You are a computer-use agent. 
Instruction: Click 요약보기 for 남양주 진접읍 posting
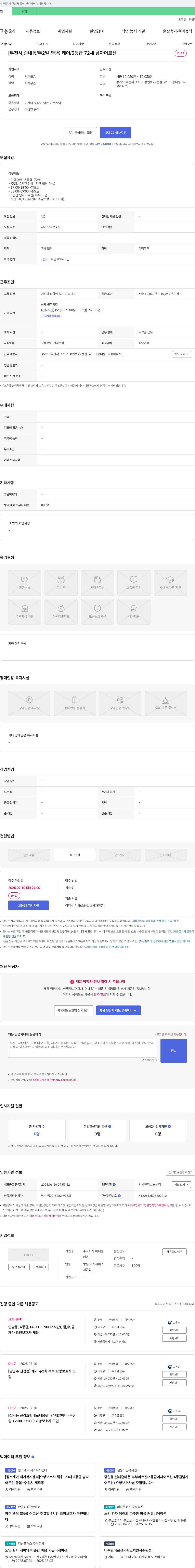pos(174,1374)
